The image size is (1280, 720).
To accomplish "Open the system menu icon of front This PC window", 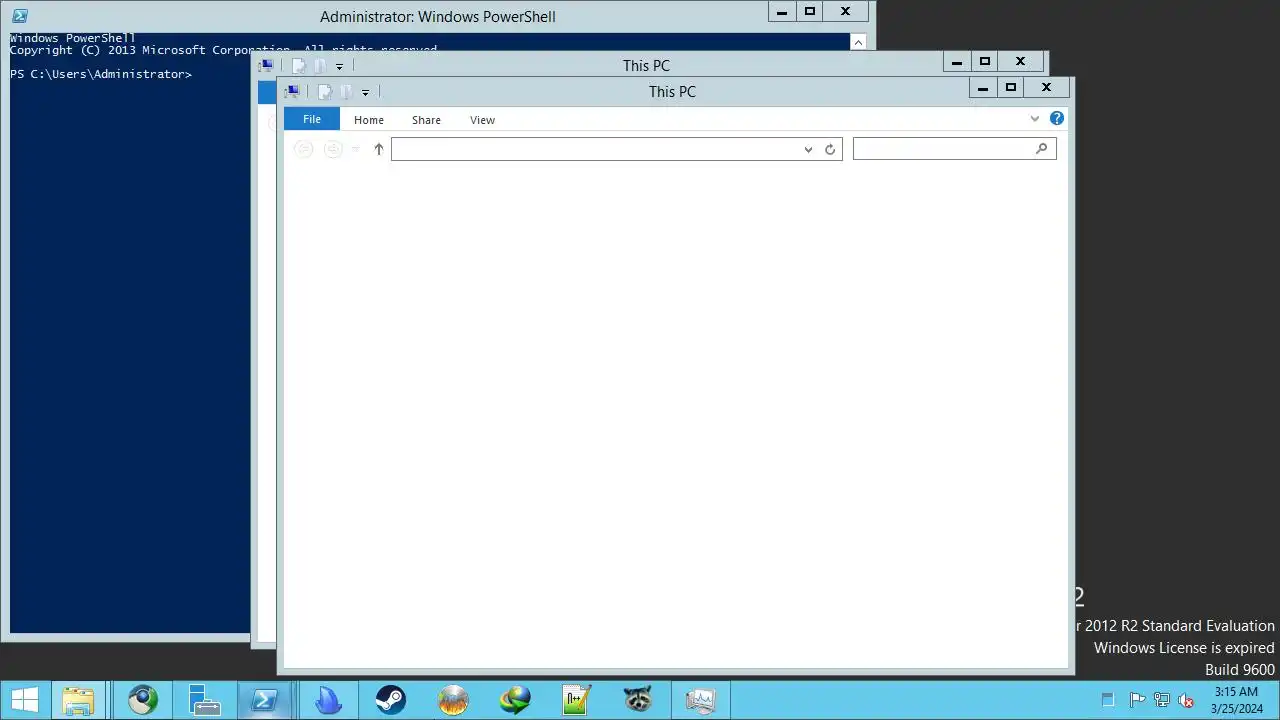I will pos(292,91).
